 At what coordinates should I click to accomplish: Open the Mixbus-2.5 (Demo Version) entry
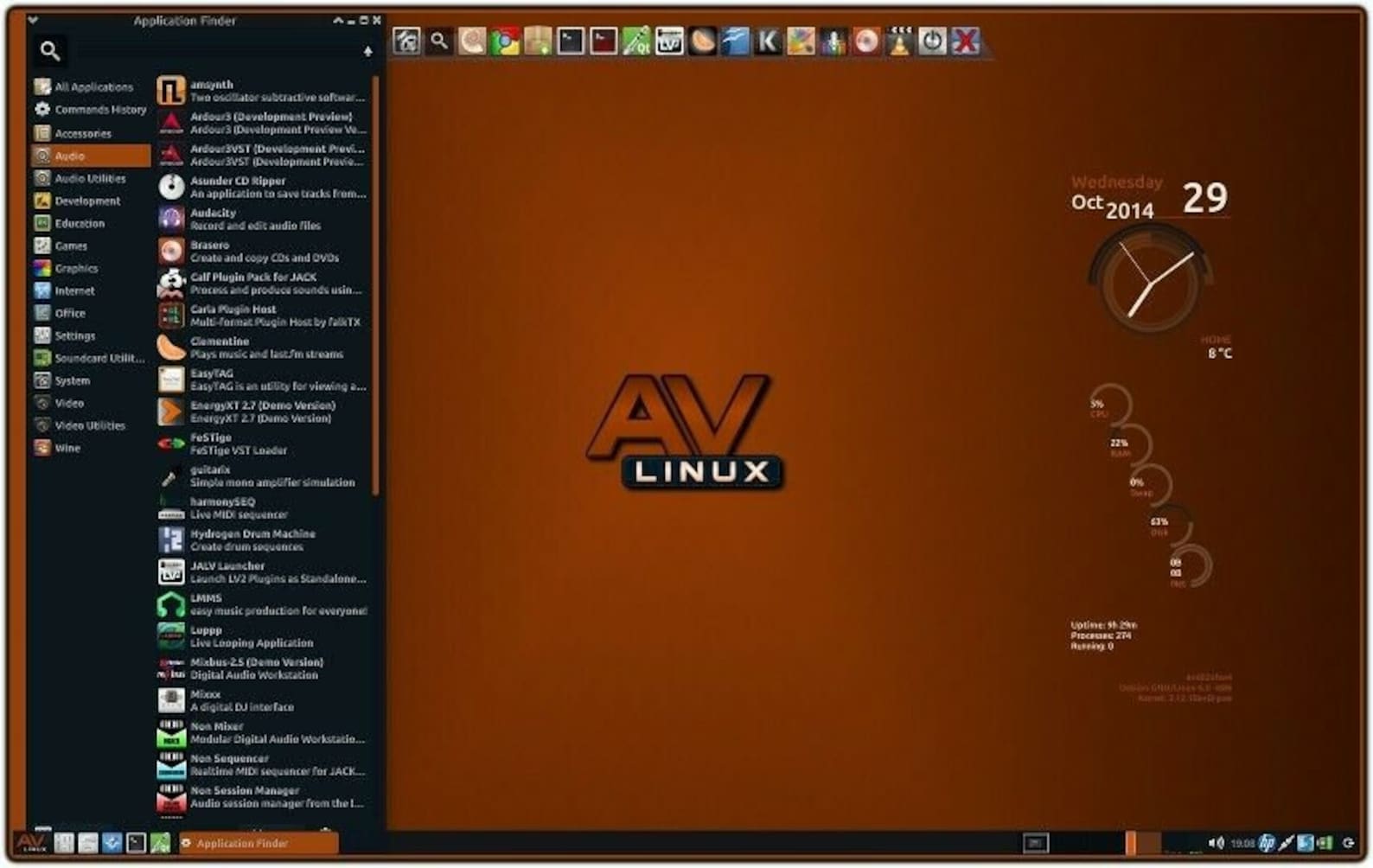[x=264, y=668]
